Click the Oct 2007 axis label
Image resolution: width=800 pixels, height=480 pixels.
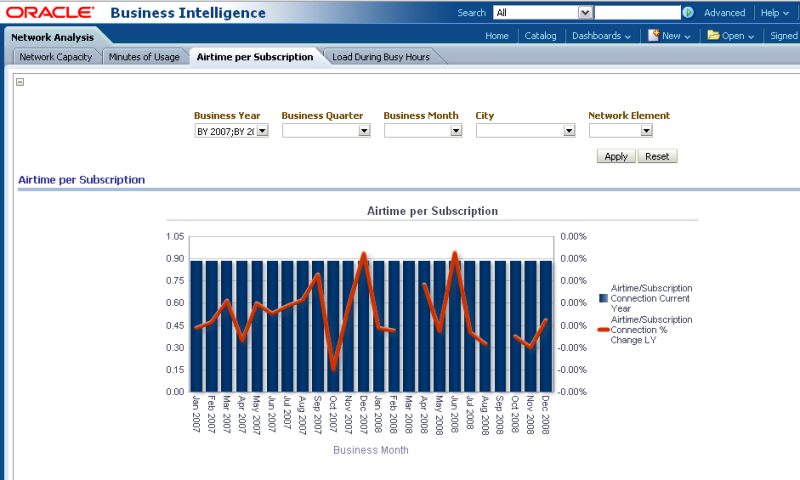pos(333,415)
